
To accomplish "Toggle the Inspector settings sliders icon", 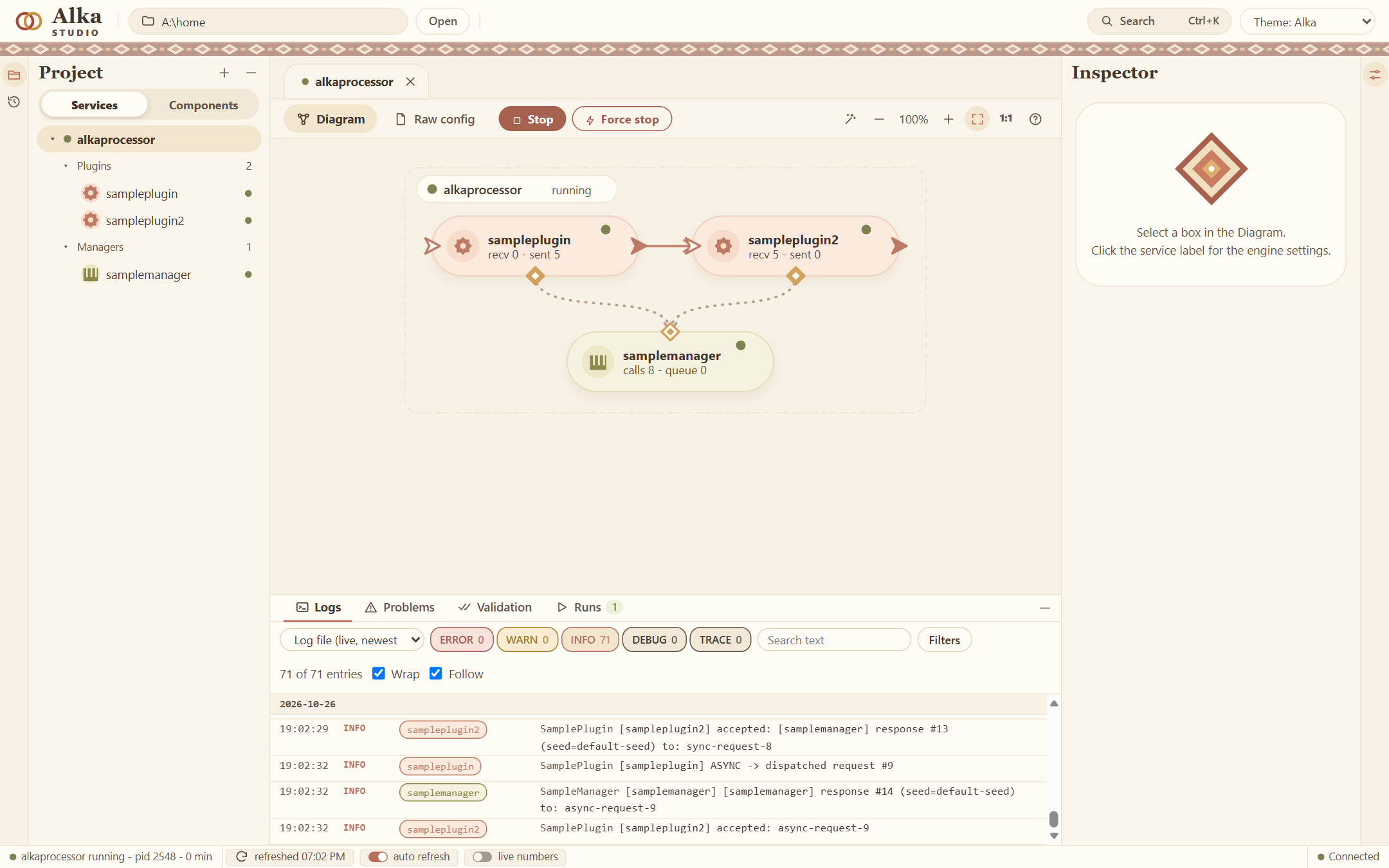I will tap(1375, 75).
